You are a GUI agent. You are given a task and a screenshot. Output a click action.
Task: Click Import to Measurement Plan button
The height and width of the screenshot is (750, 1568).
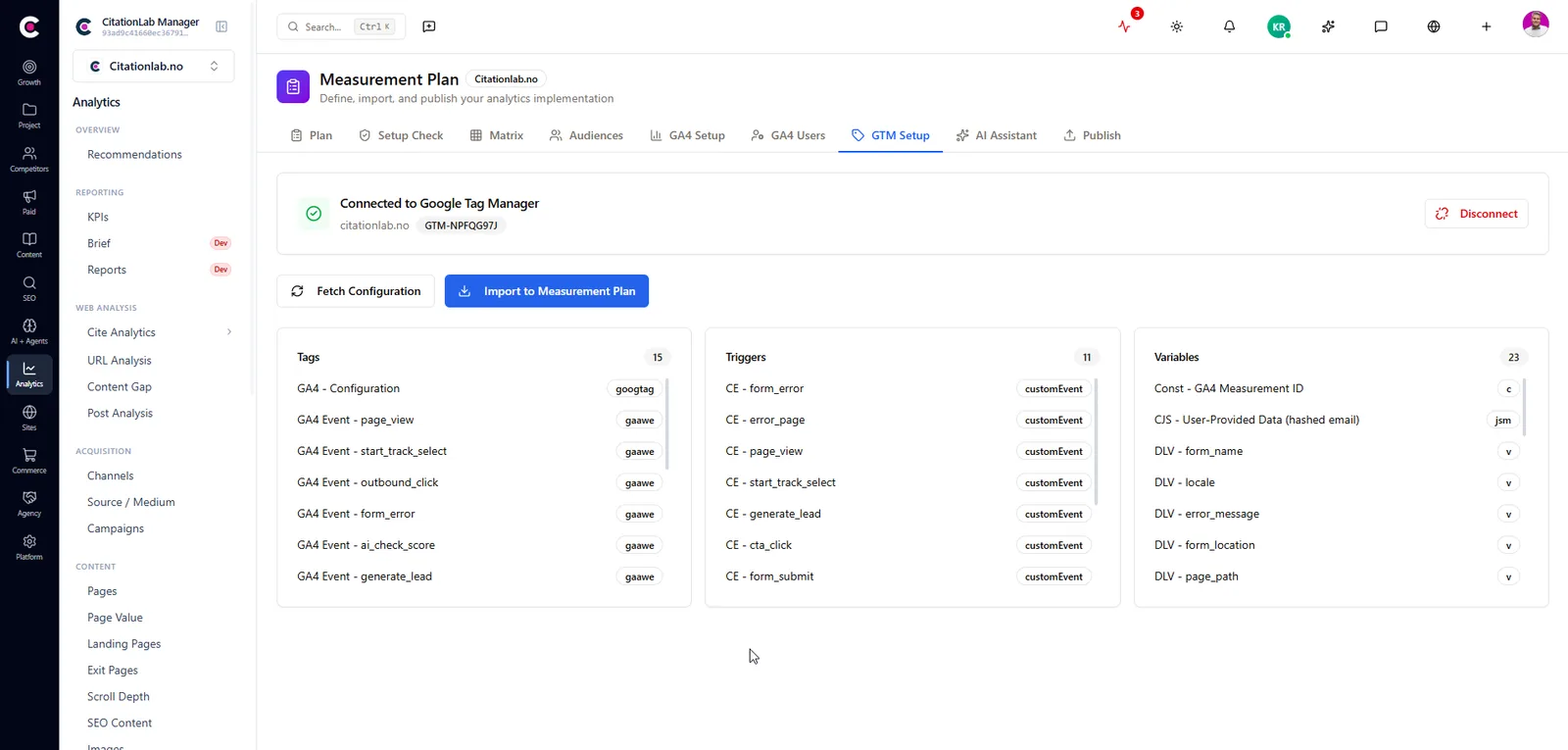547,291
